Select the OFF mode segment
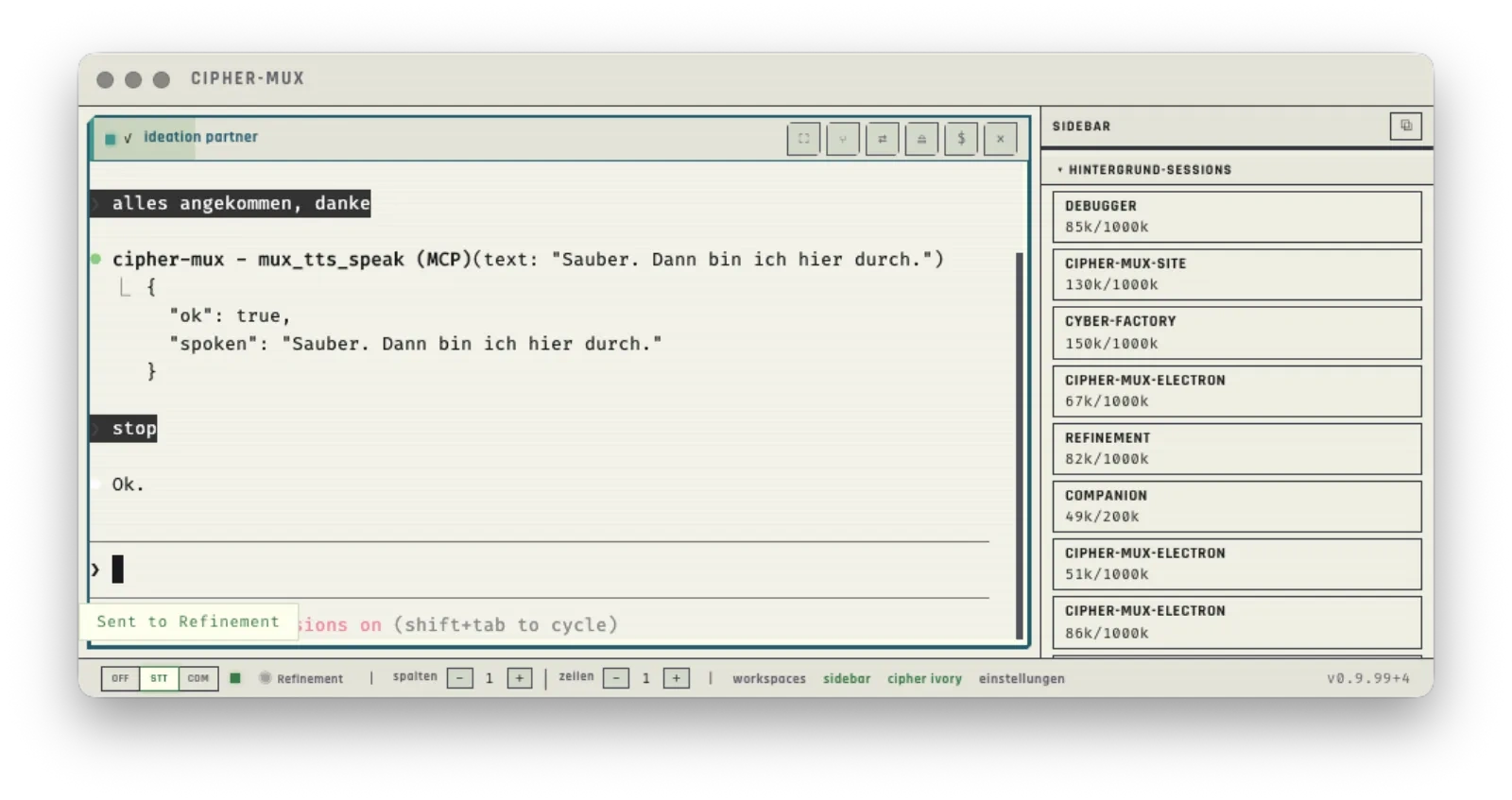This screenshot has height=800, width=1512. (120, 678)
